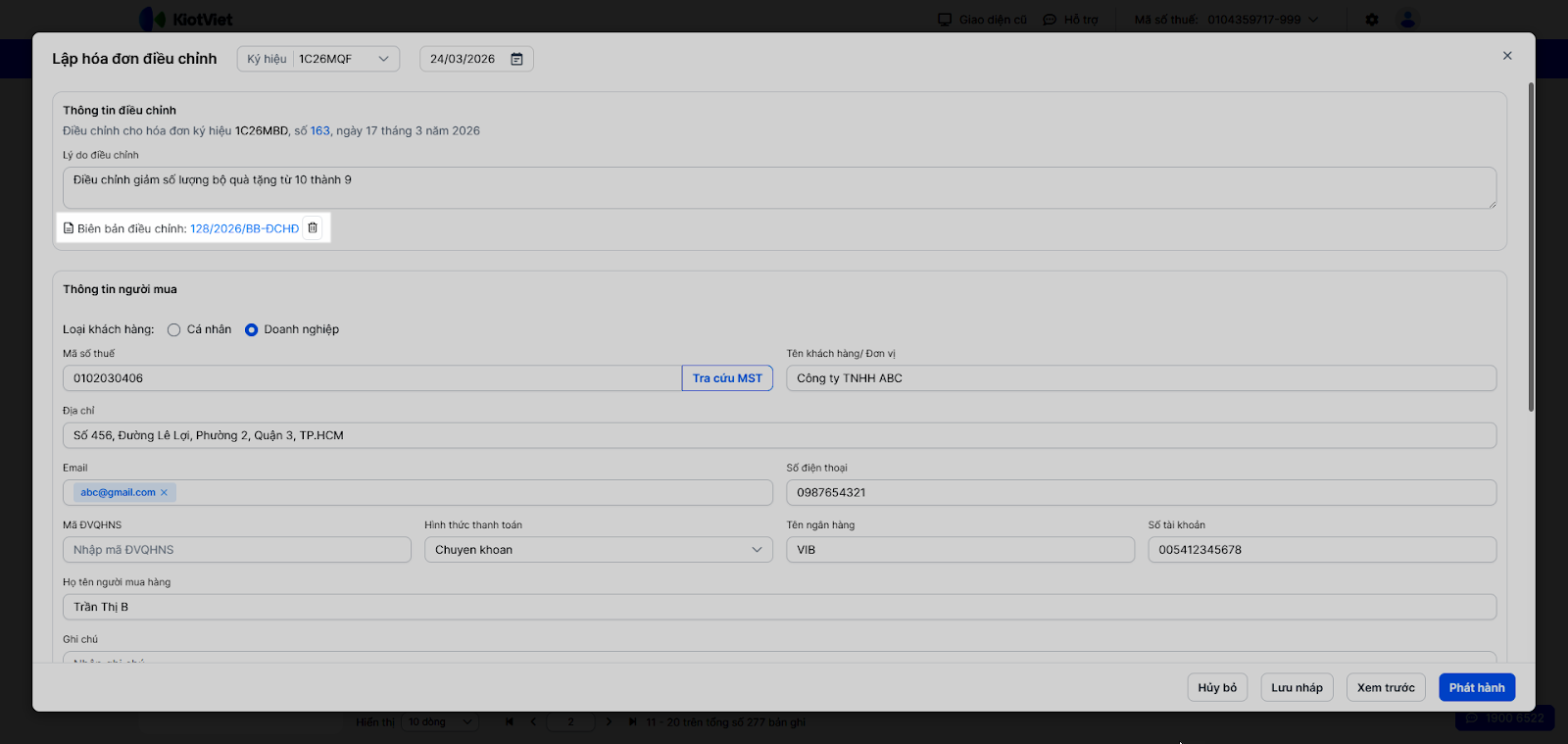Click the KiotViet logo
Image resolution: width=1568 pixels, height=744 pixels.
pyautogui.click(x=186, y=20)
